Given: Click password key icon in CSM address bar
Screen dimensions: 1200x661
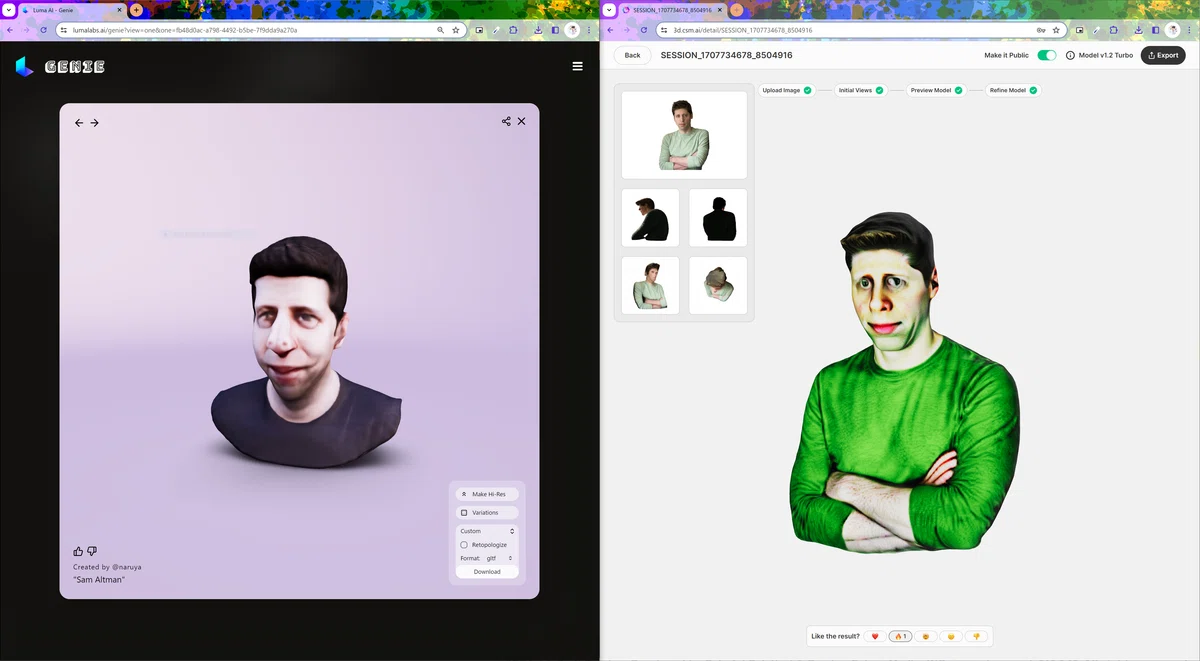Looking at the screenshot, I should [x=1041, y=30].
